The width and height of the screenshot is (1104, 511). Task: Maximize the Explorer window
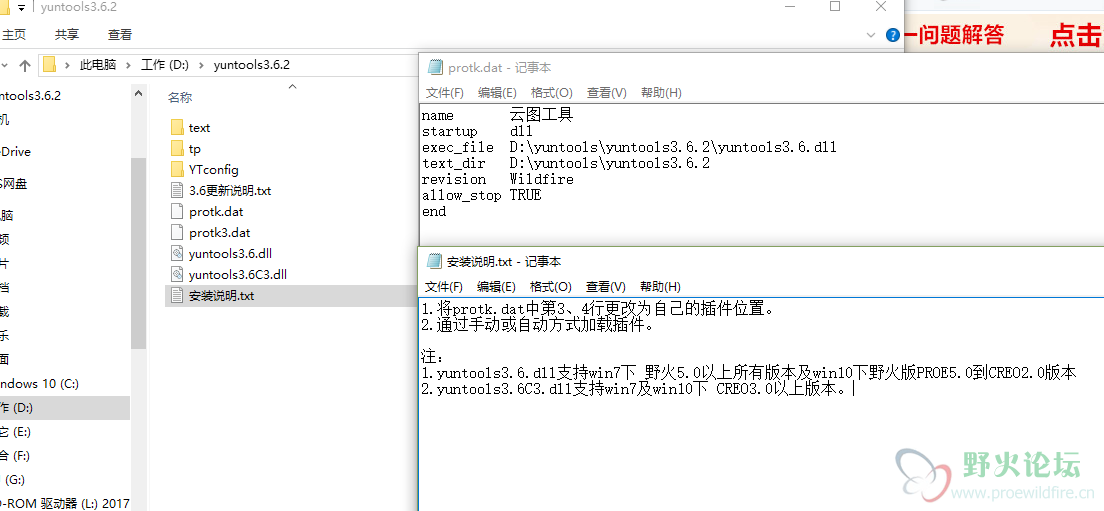click(834, 6)
